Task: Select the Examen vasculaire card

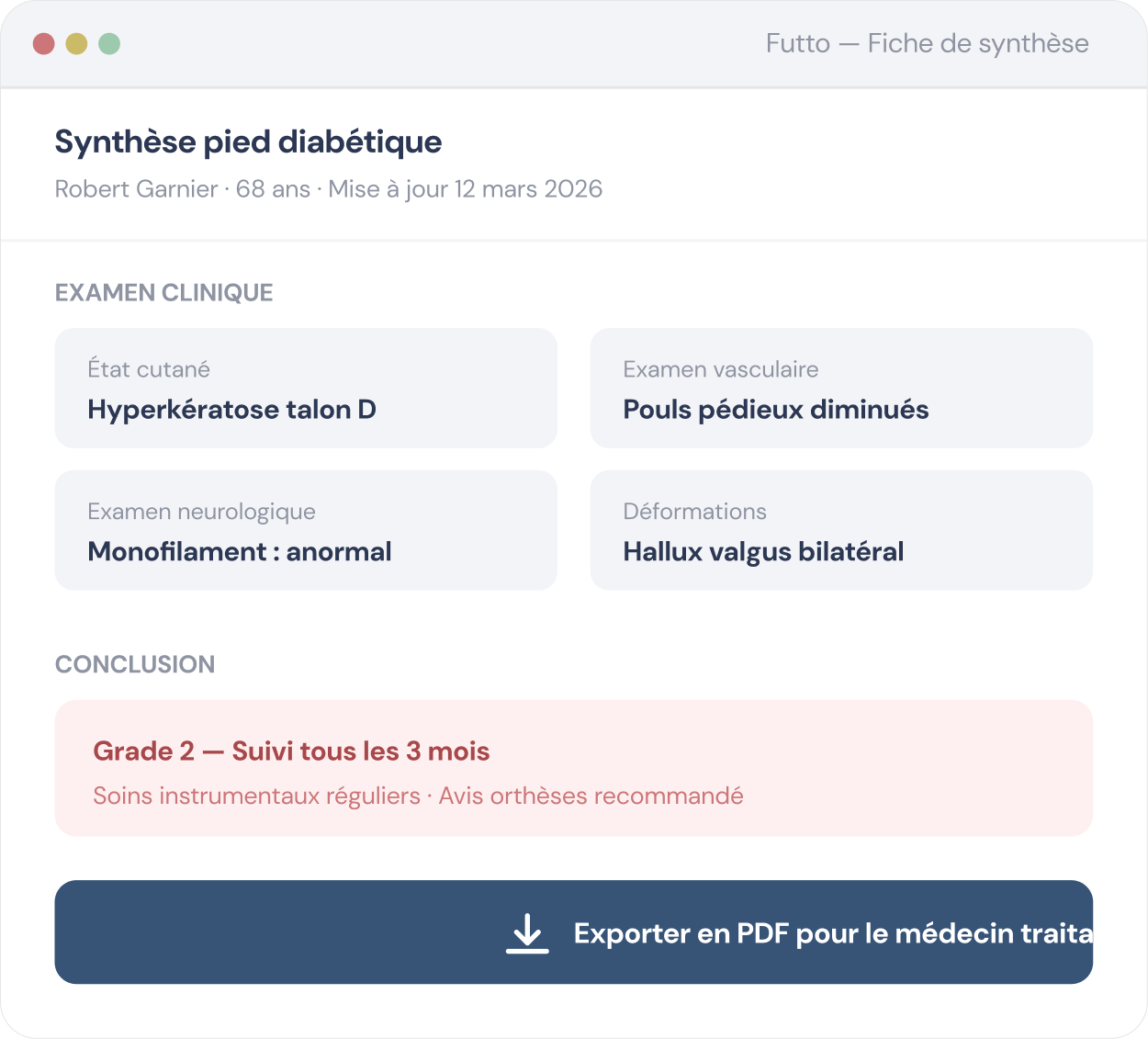Action: (x=841, y=388)
